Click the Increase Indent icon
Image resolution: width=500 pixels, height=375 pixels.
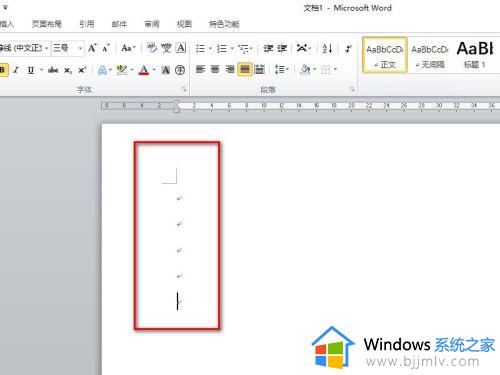[x=282, y=49]
